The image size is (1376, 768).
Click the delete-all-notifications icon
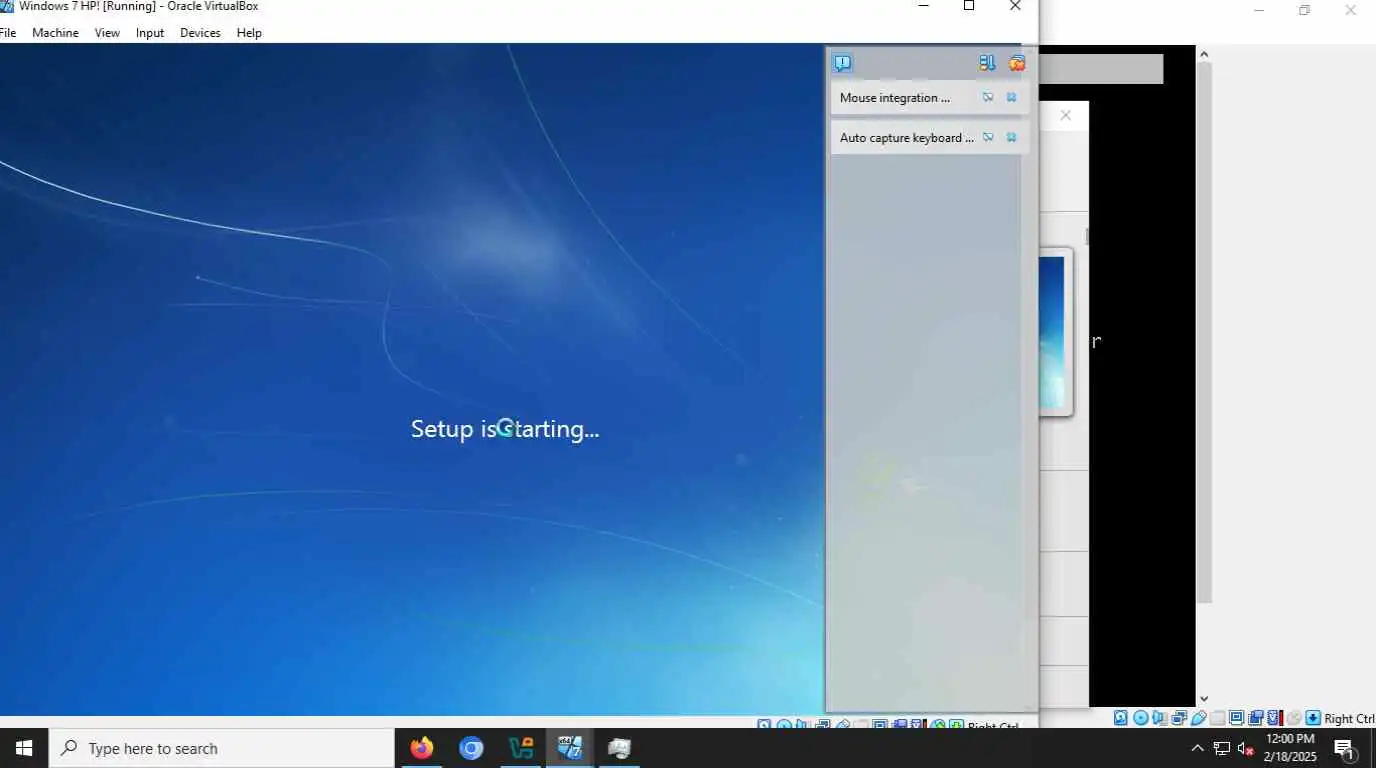tap(1017, 63)
